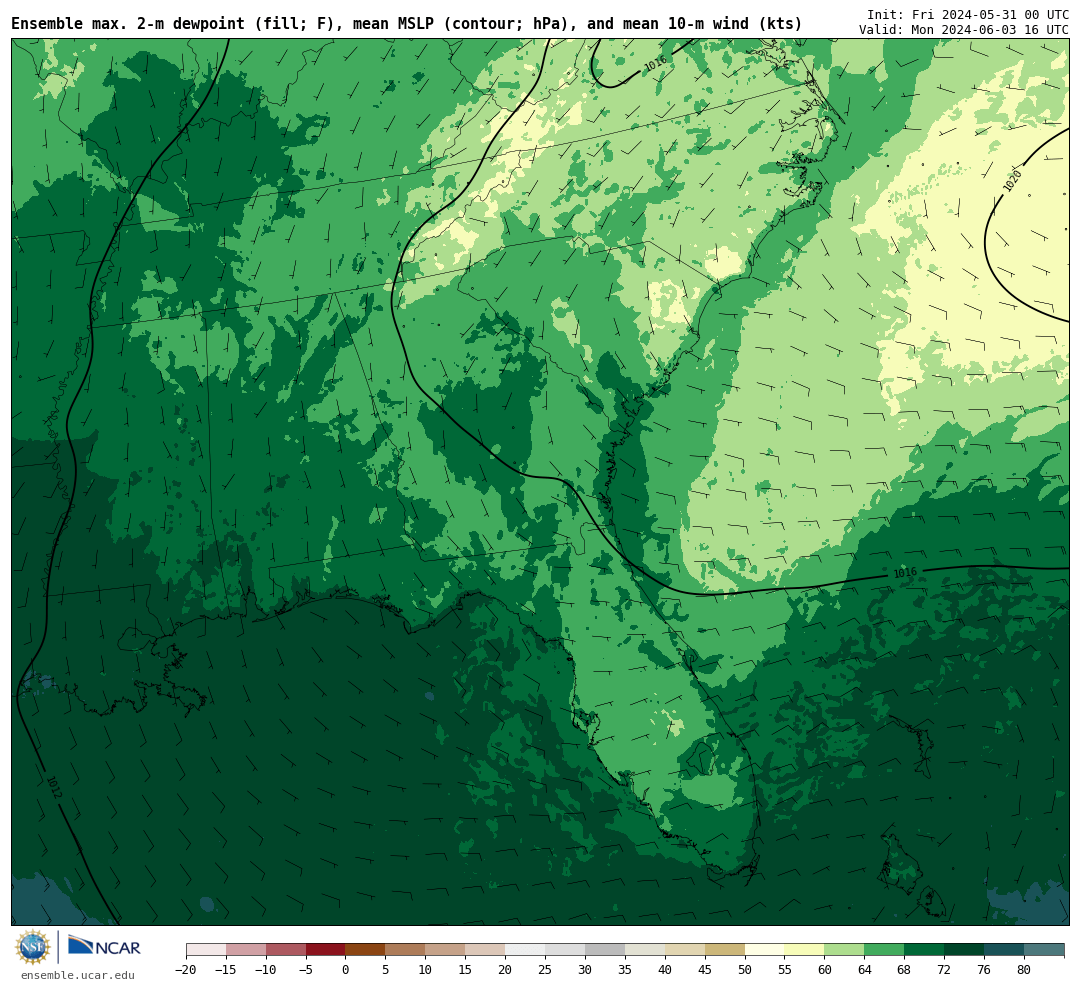Click the 1012 isobar contour label
Image resolution: width=1080 pixels, height=988 pixels.
(x=54, y=787)
